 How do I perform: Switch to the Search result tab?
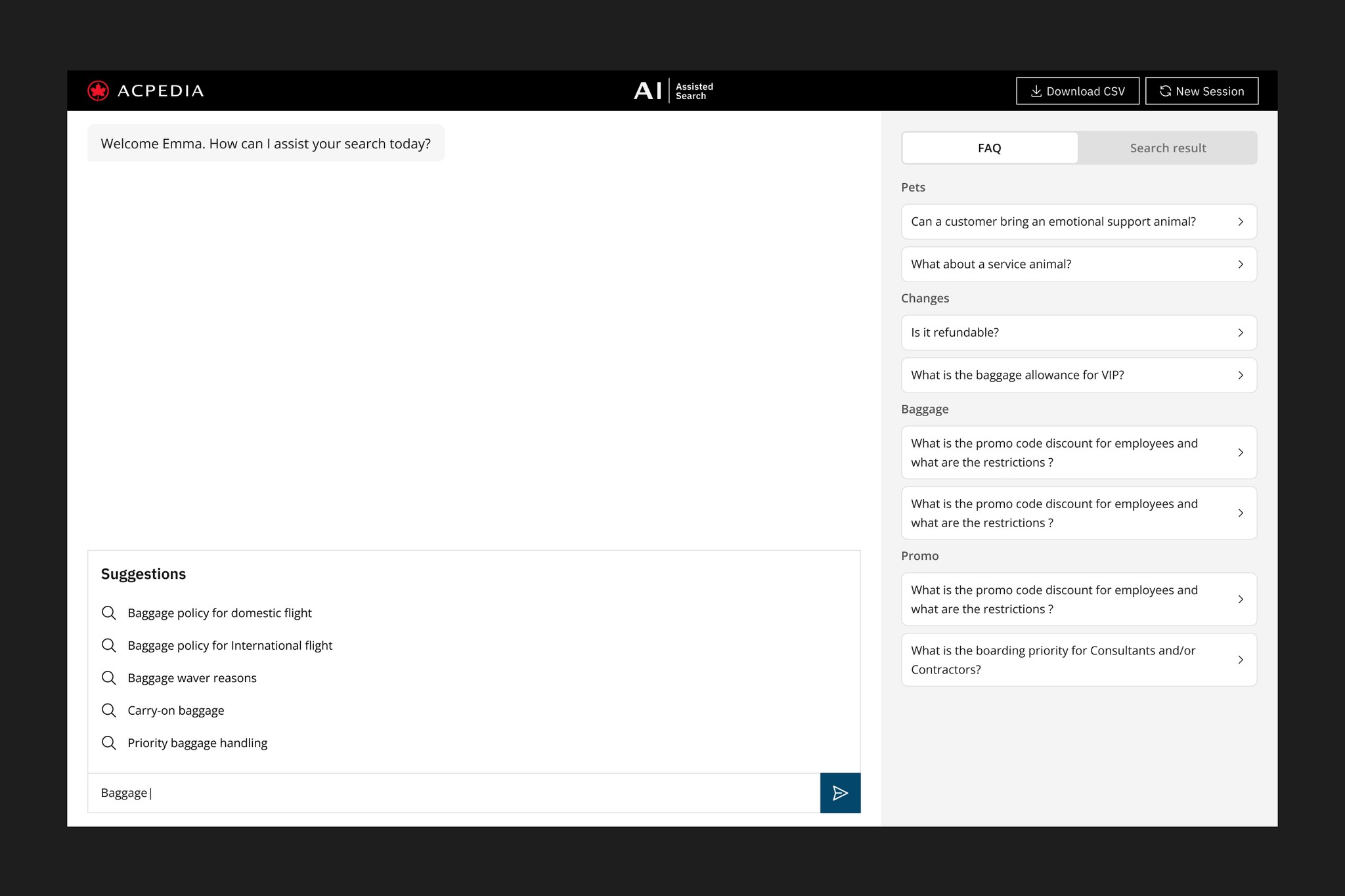pos(1167,148)
